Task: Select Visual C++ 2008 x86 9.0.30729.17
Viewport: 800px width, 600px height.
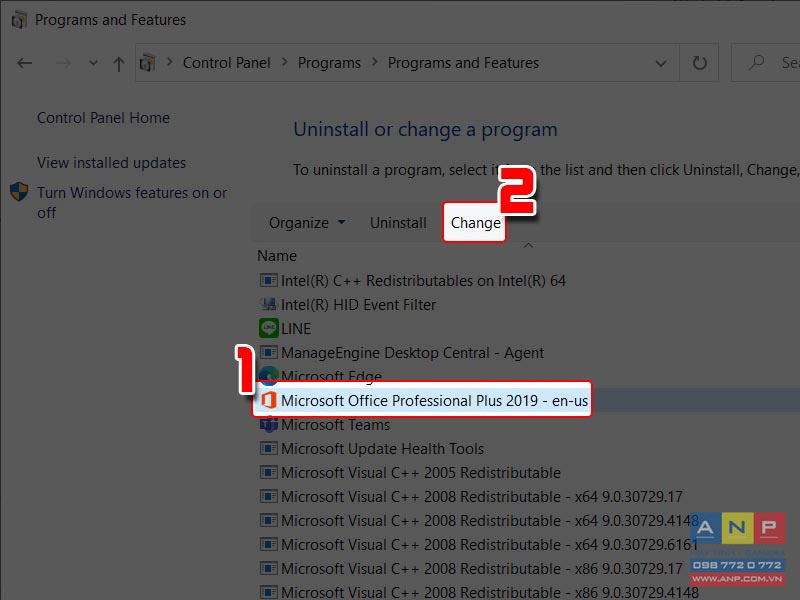Action: (481, 568)
